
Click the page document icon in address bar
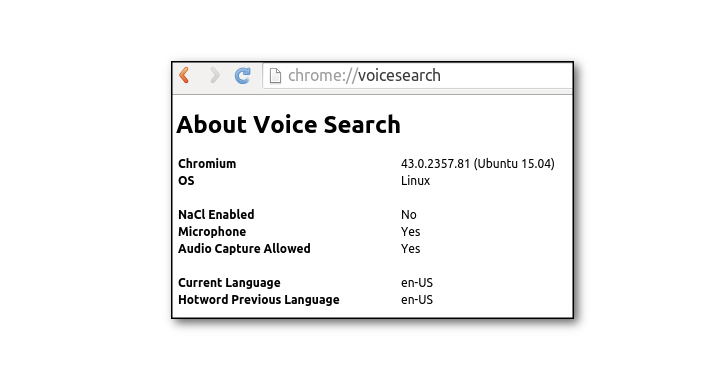point(275,76)
